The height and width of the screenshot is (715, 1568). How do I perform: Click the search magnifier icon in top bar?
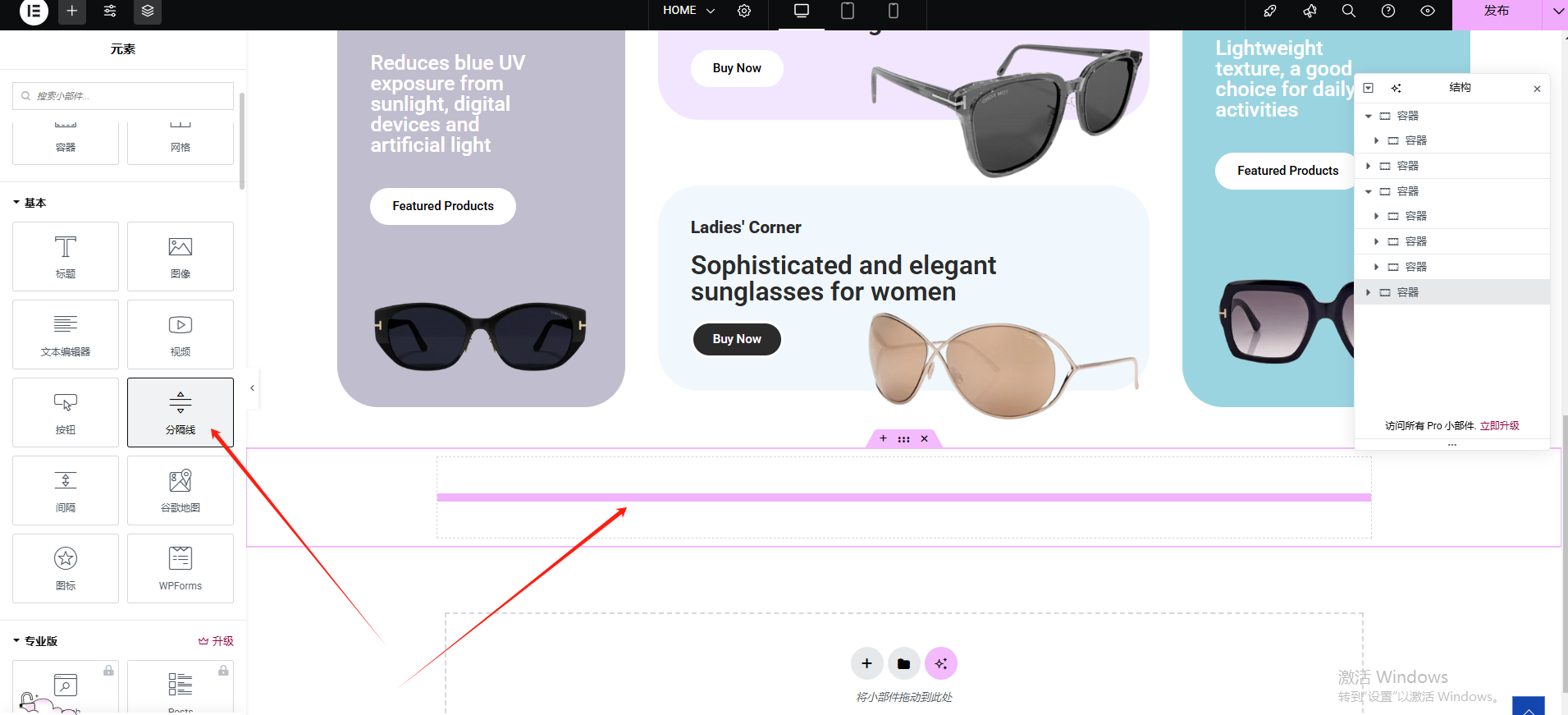tap(1348, 11)
